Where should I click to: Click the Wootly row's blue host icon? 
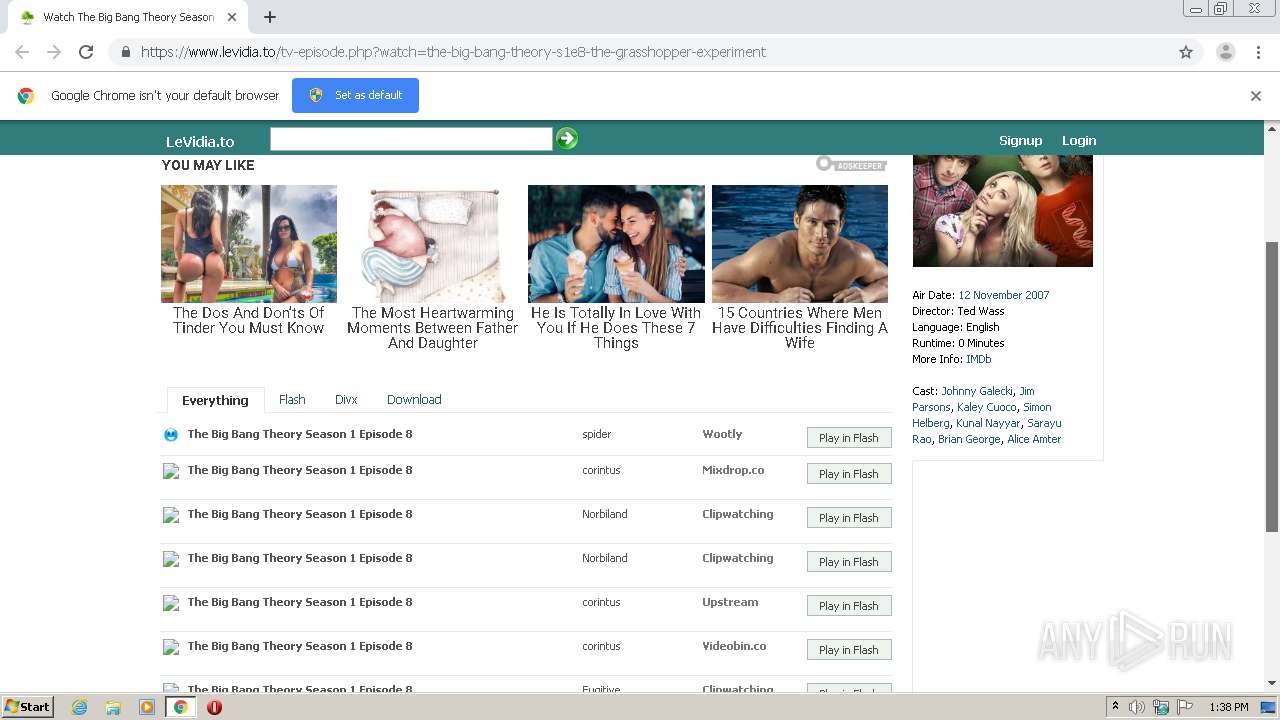tap(171, 435)
